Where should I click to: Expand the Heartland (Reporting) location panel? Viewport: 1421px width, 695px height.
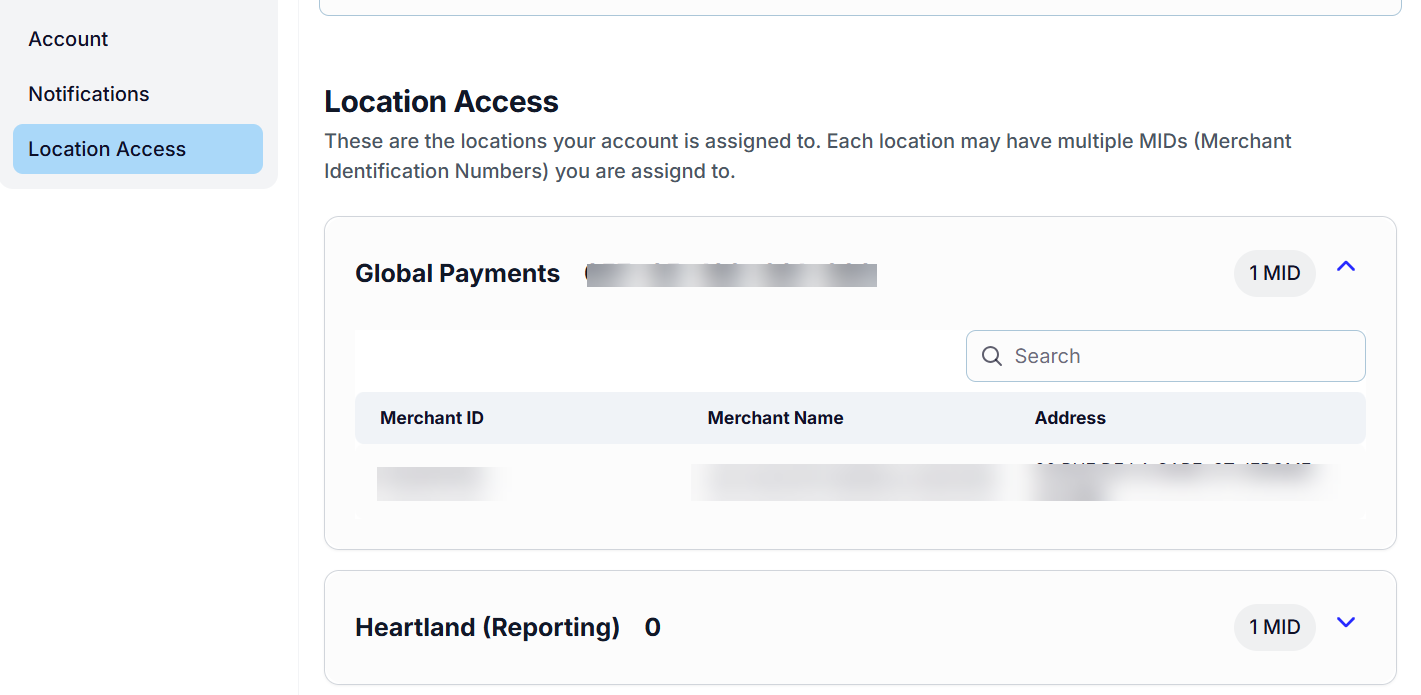pyautogui.click(x=1346, y=622)
